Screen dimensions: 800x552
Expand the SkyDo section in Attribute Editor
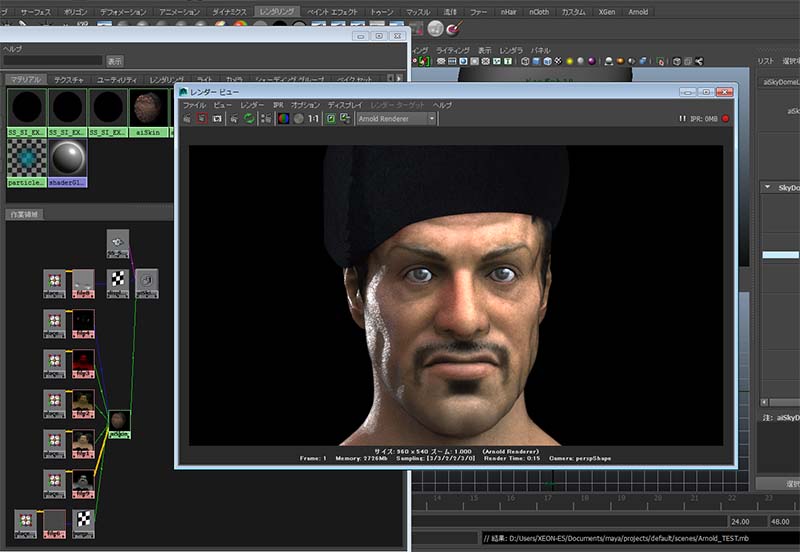click(x=767, y=187)
